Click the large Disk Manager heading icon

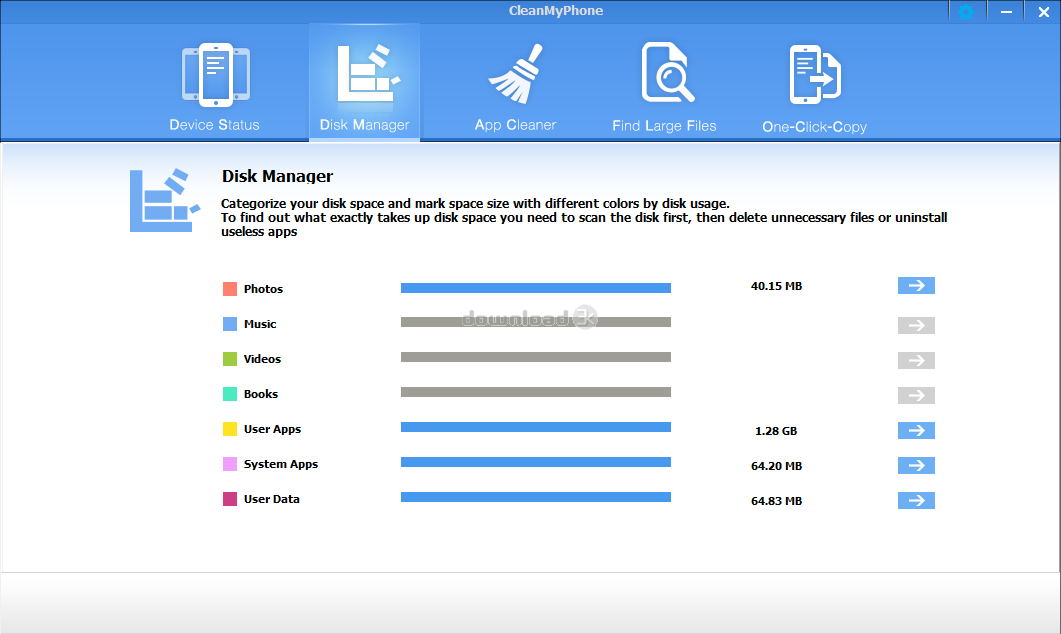tap(159, 201)
